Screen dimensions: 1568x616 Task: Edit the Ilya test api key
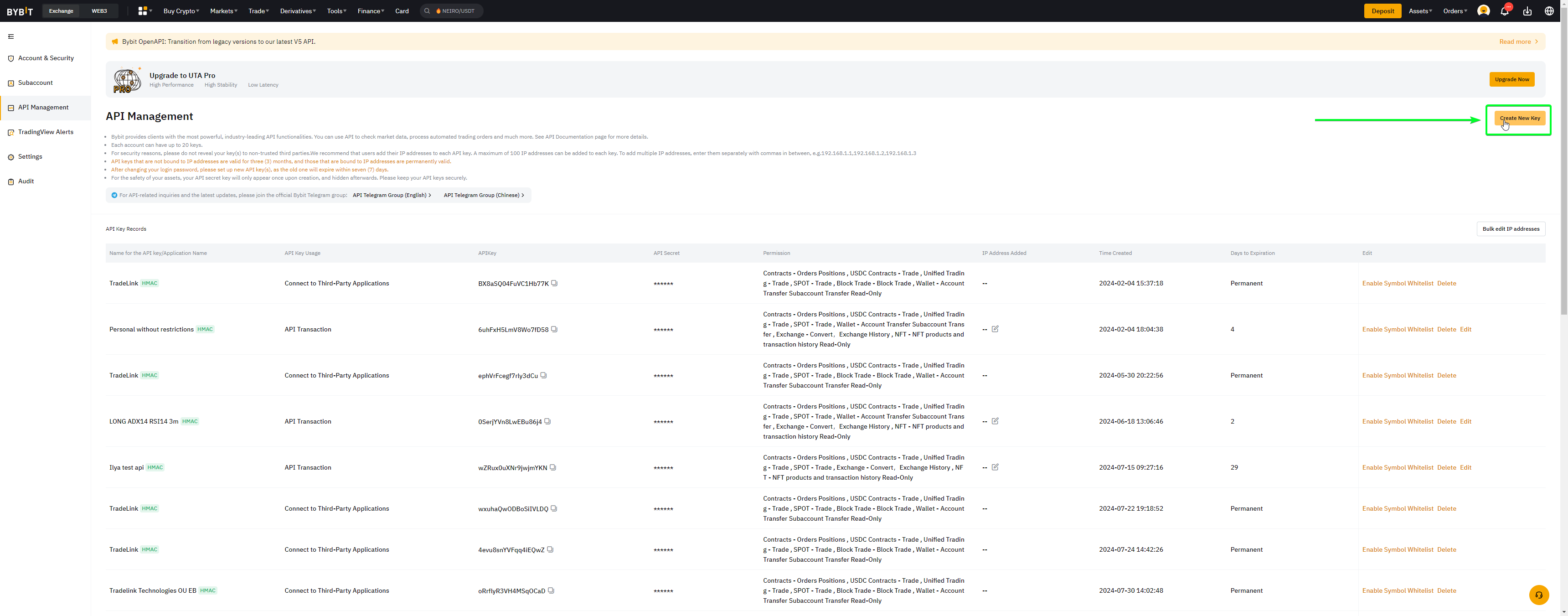point(1465,467)
